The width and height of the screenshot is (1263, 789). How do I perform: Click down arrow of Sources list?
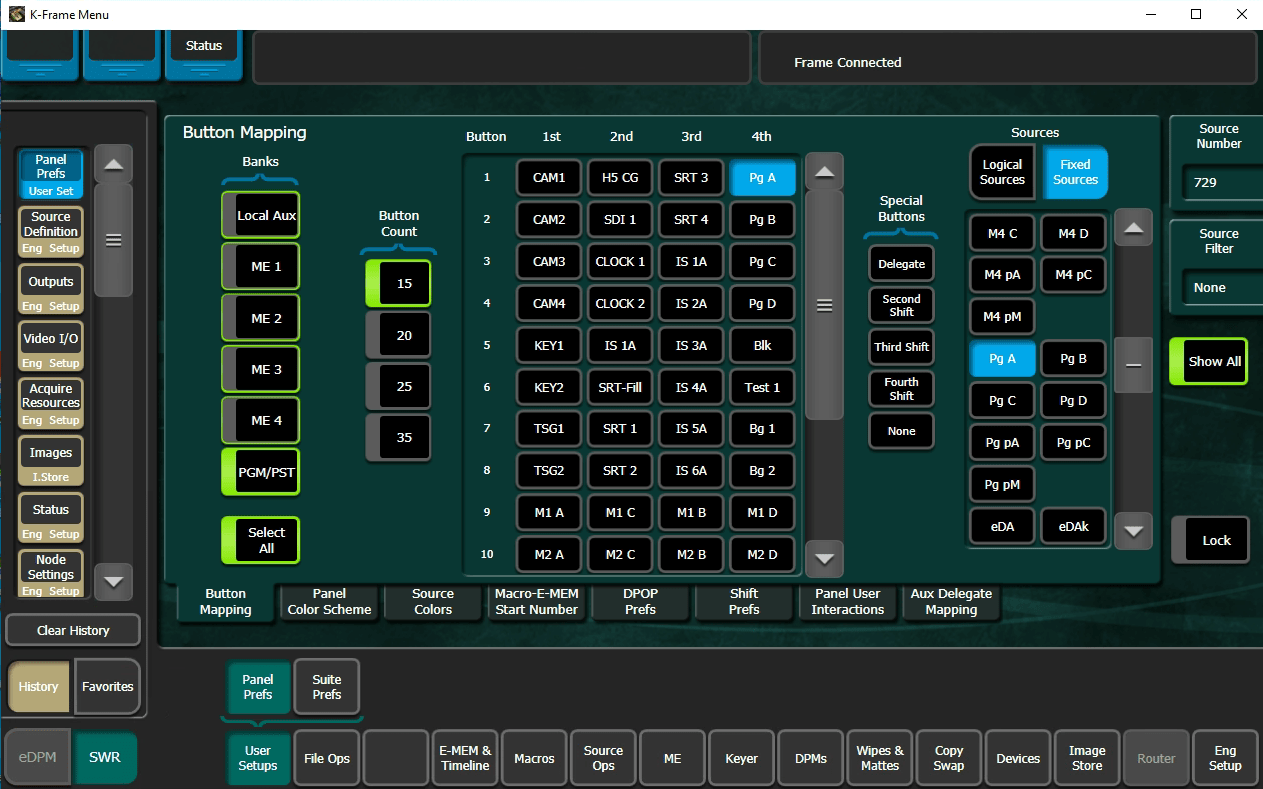1132,531
